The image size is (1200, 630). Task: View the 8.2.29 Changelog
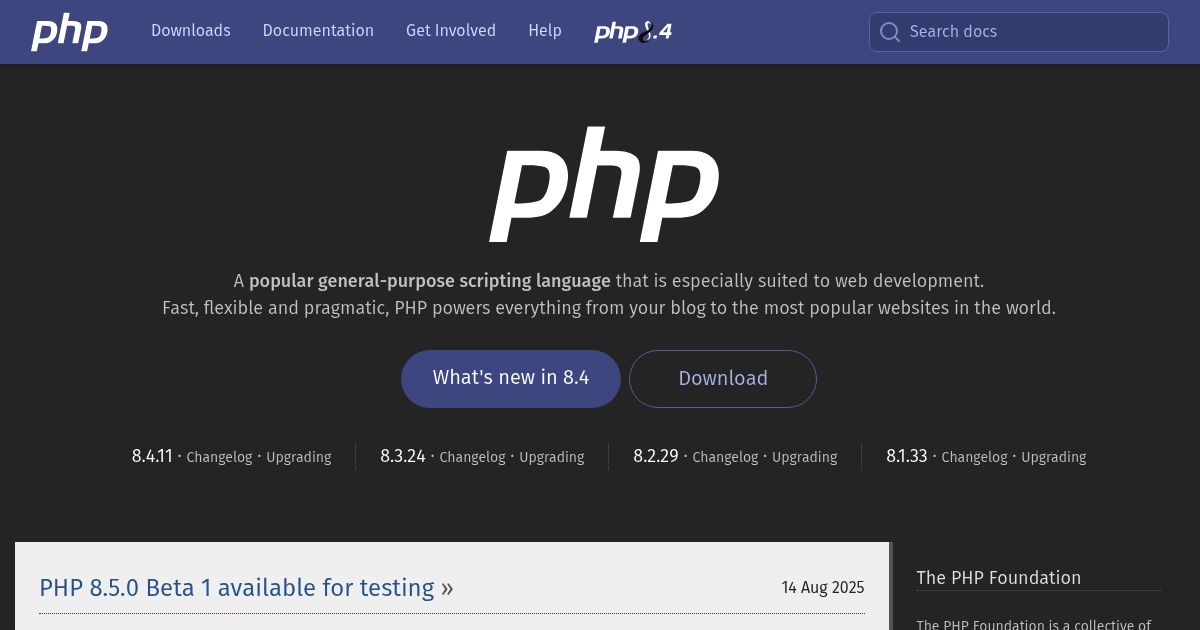coord(725,457)
